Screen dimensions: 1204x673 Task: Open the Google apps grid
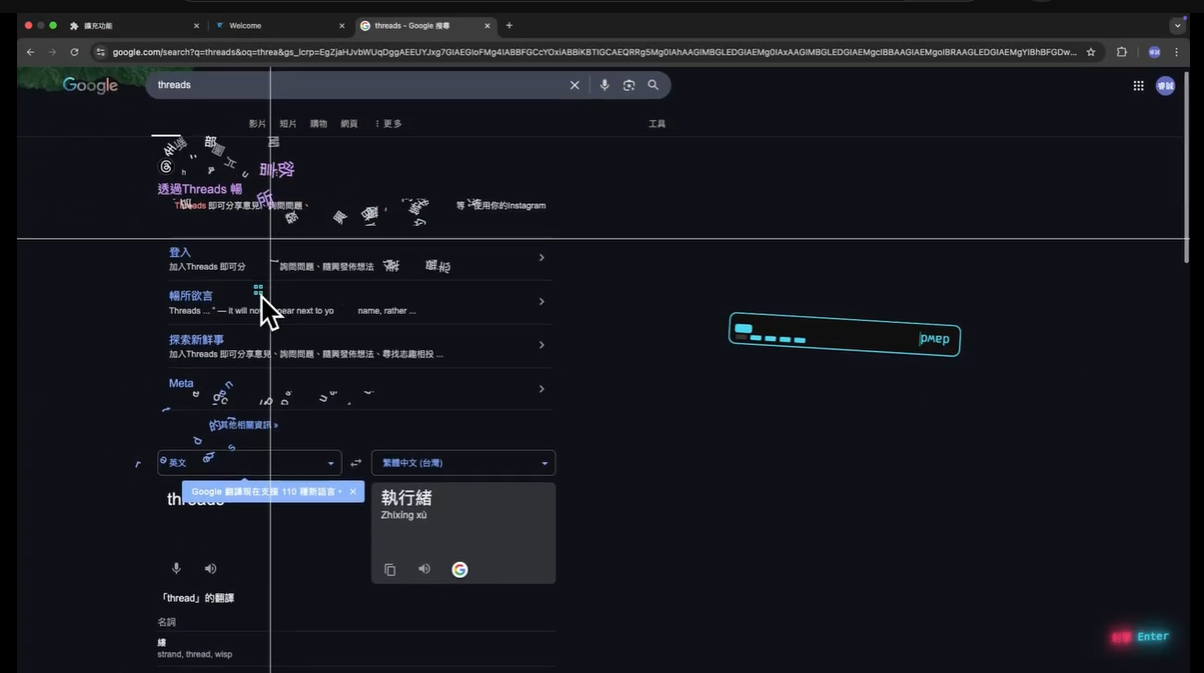click(x=1138, y=86)
